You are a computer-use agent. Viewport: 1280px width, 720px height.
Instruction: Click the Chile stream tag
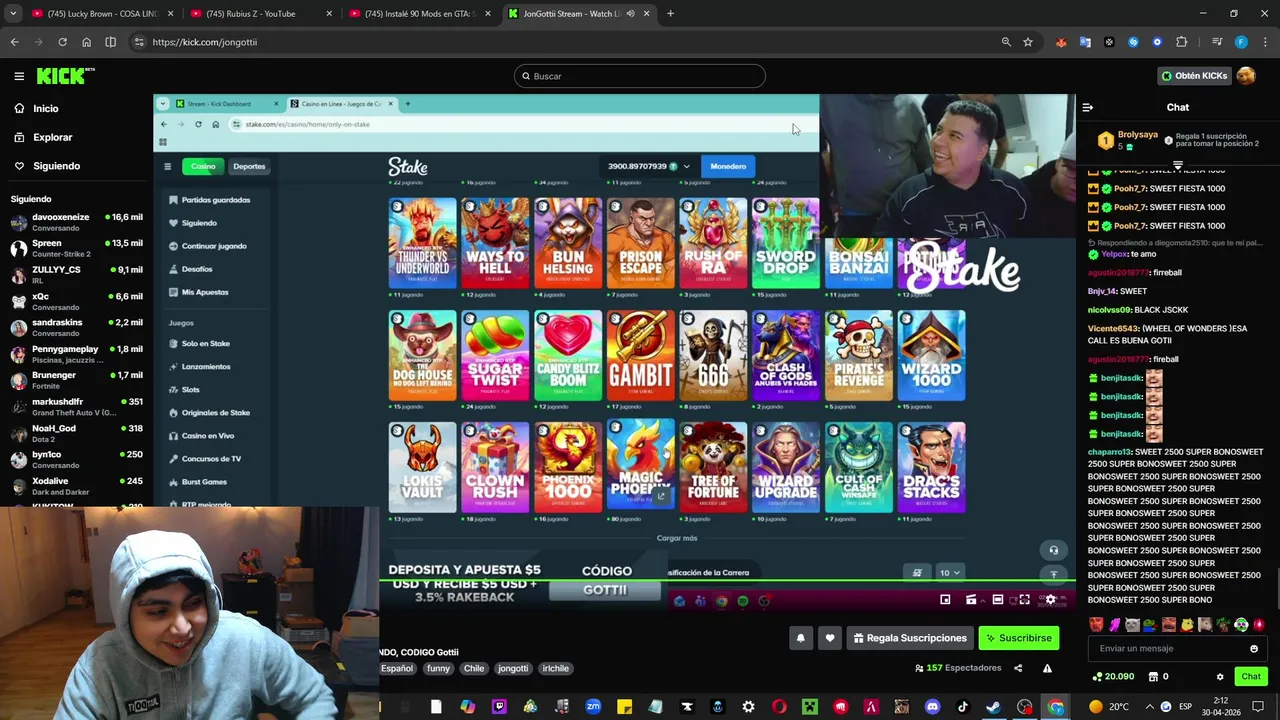[x=474, y=668]
